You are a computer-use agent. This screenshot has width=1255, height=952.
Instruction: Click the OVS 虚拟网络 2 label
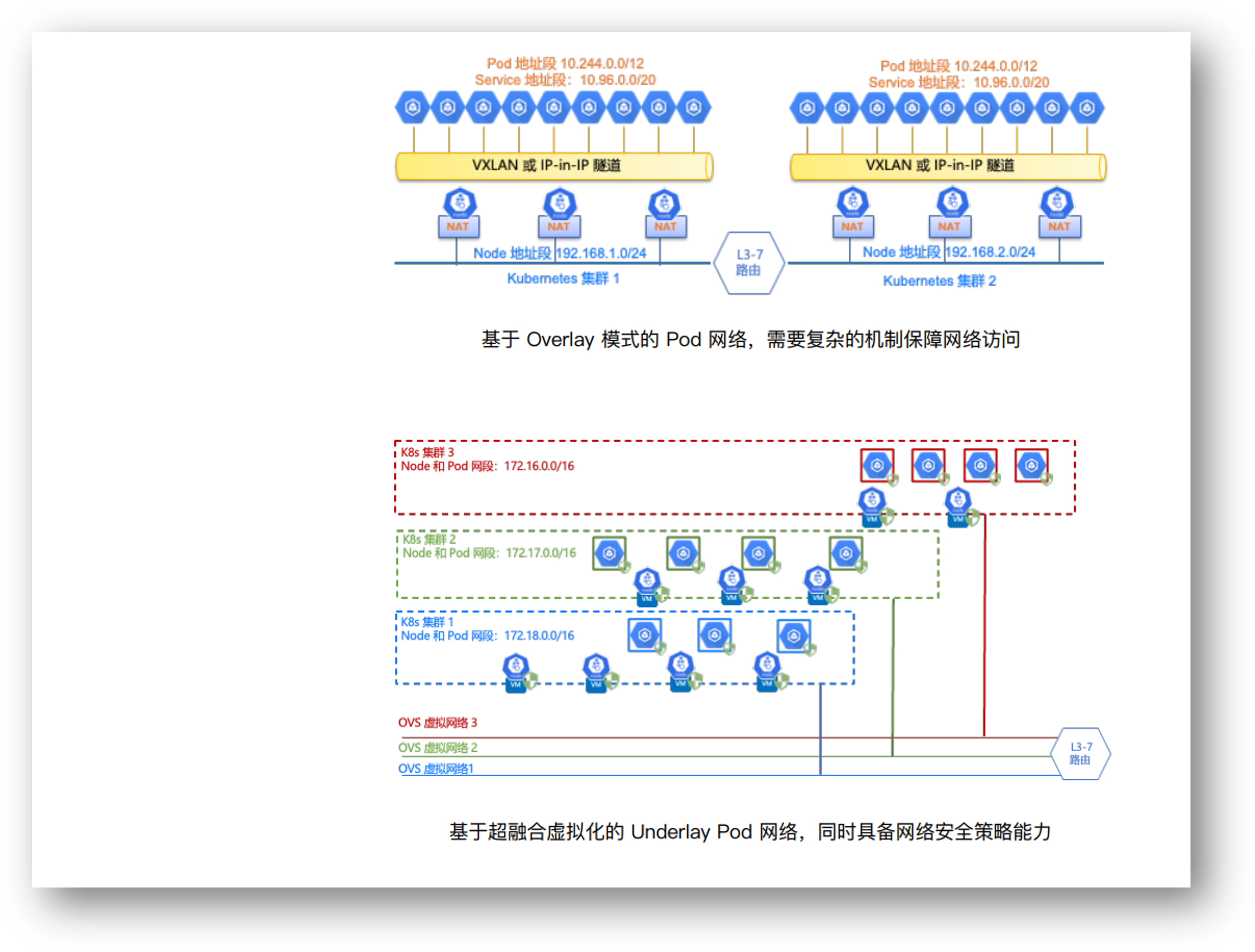tap(437, 747)
